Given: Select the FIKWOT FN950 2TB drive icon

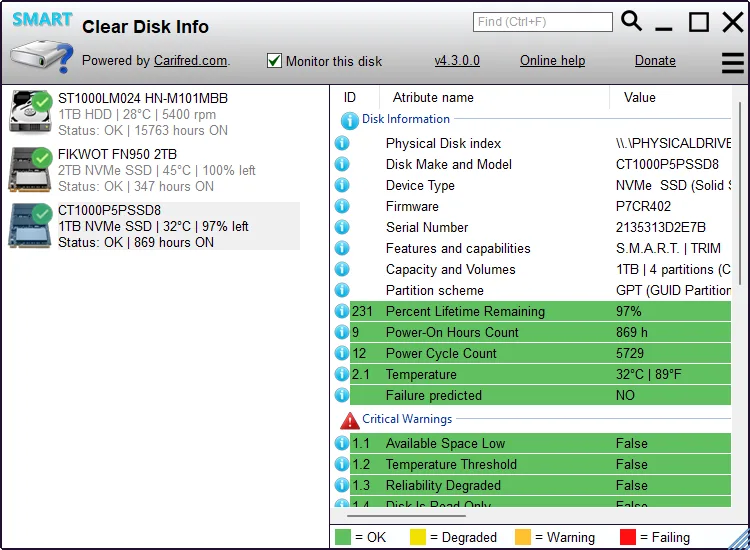Looking at the screenshot, I should 31,169.
